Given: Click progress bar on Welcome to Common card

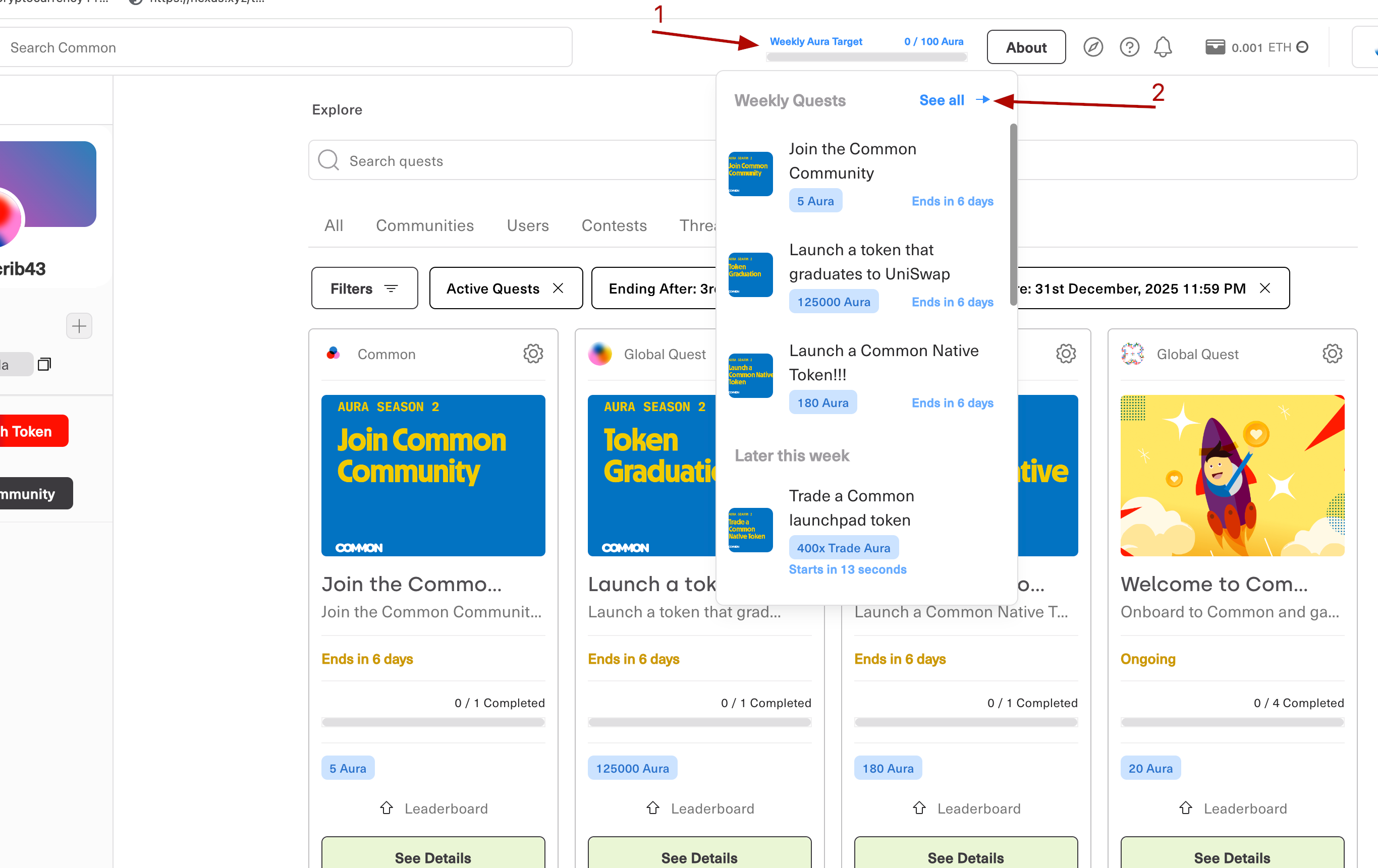Looking at the screenshot, I should coord(1232,722).
